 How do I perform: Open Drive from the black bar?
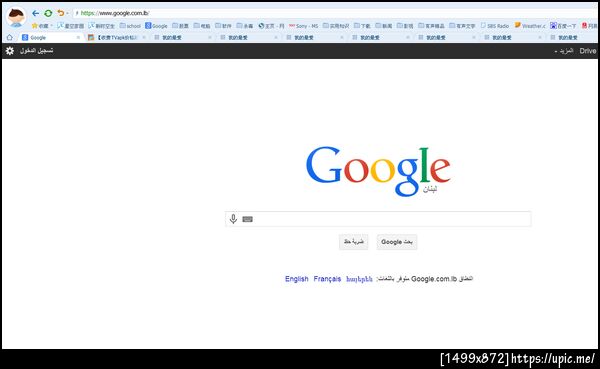pyautogui.click(x=587, y=51)
